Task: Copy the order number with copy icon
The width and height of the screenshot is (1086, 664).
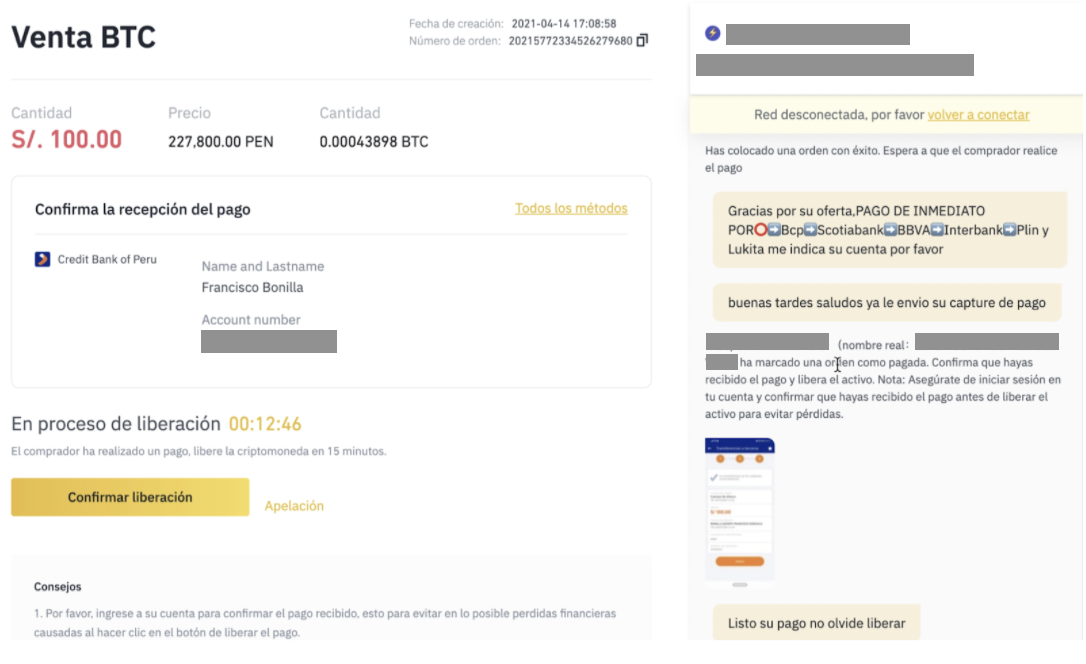Action: (642, 40)
